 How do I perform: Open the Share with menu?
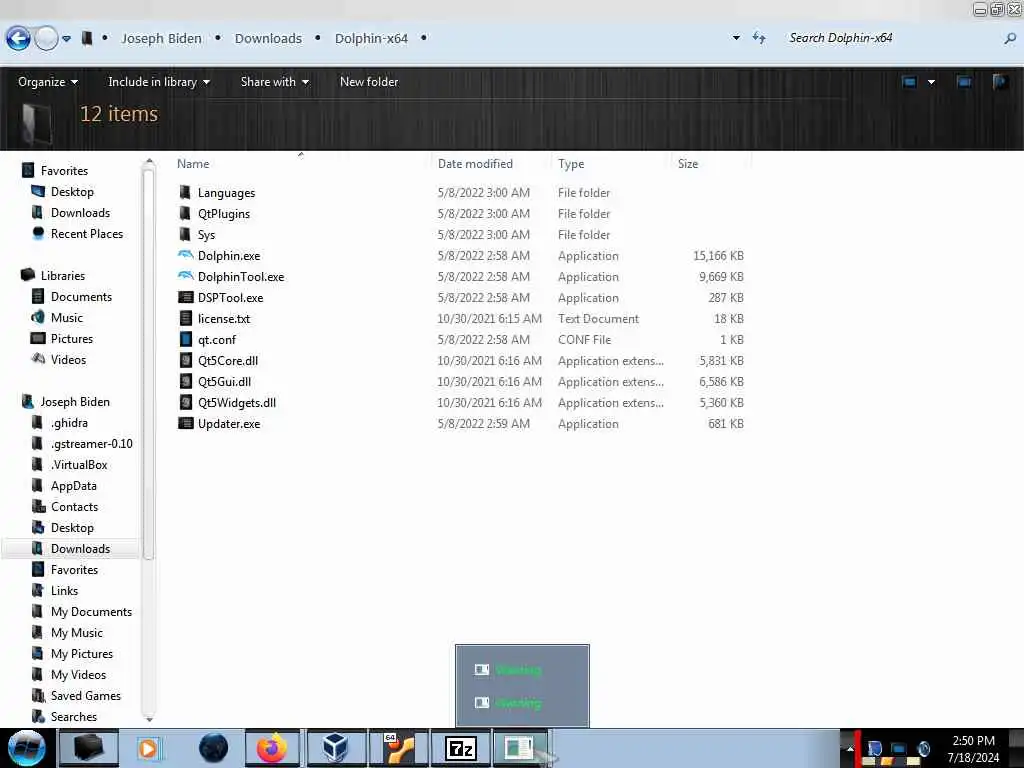(274, 82)
